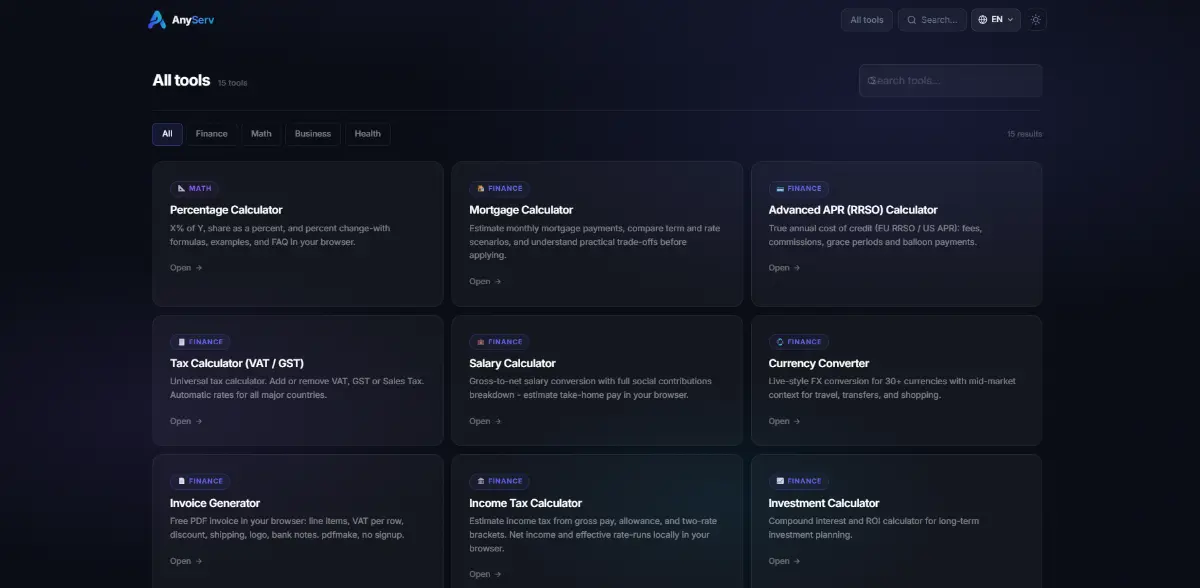Image resolution: width=1200 pixels, height=588 pixels.
Task: Click the Currency Converter title
Action: pyautogui.click(x=819, y=363)
